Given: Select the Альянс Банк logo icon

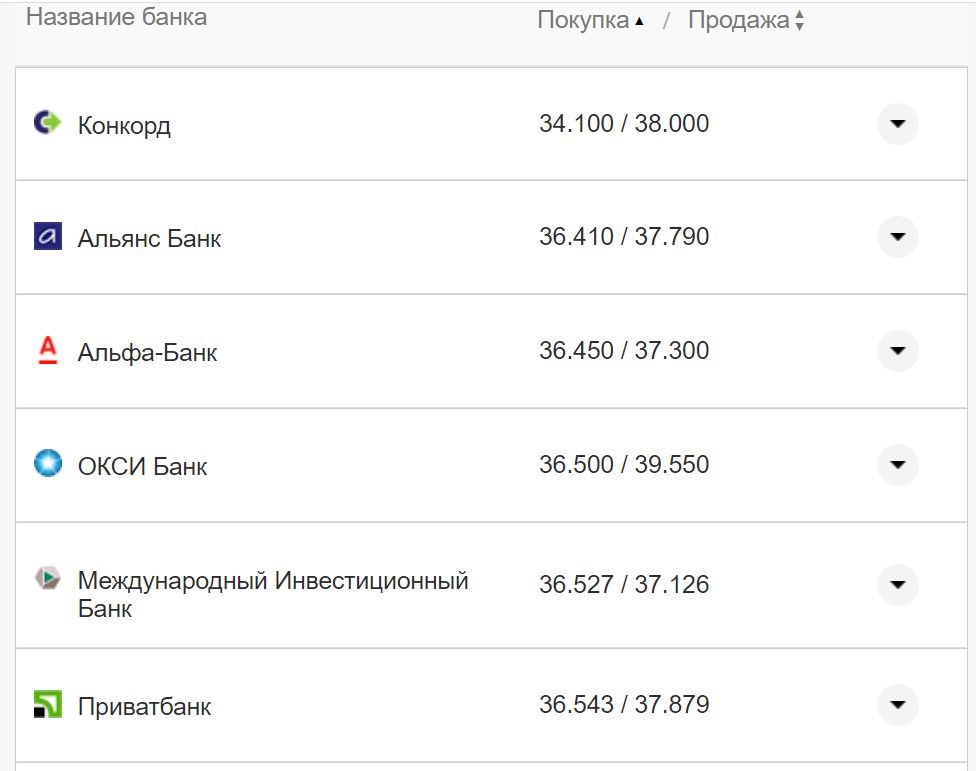Looking at the screenshot, I should (x=48, y=237).
